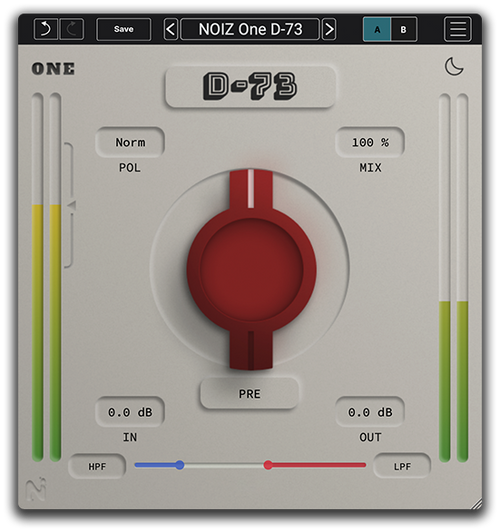
Task: Enable the LPF filter button
Action: [x=402, y=466]
